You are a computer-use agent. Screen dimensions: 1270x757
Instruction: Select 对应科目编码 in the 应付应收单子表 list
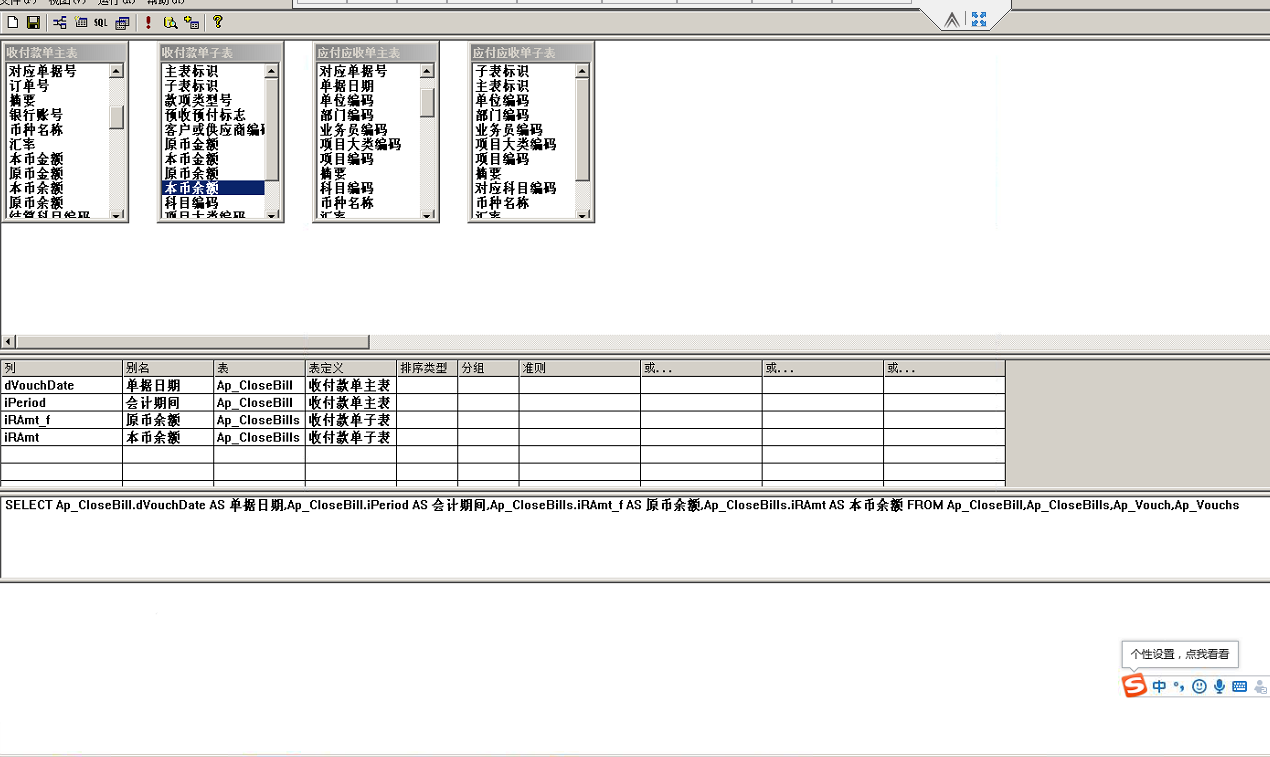pos(516,188)
